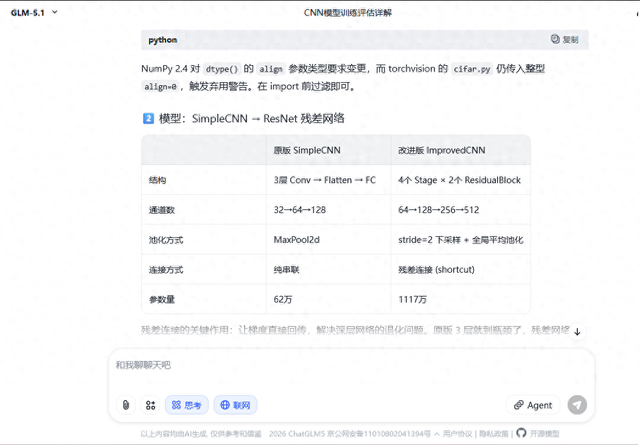Expand the footer caret next to ICP number
Image resolution: width=640 pixels, height=445 pixels.
click(x=437, y=434)
